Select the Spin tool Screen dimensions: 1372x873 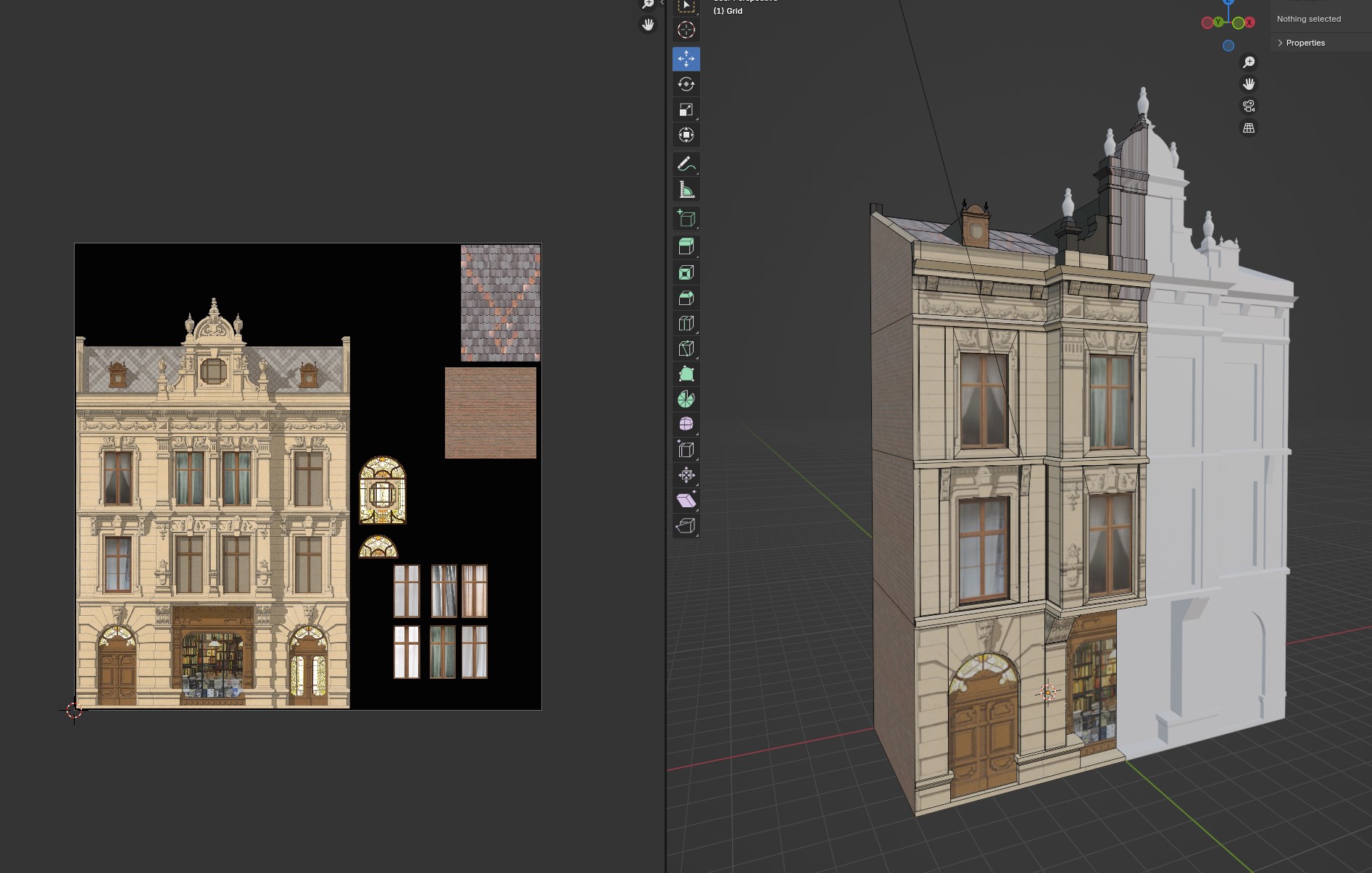pos(686,399)
